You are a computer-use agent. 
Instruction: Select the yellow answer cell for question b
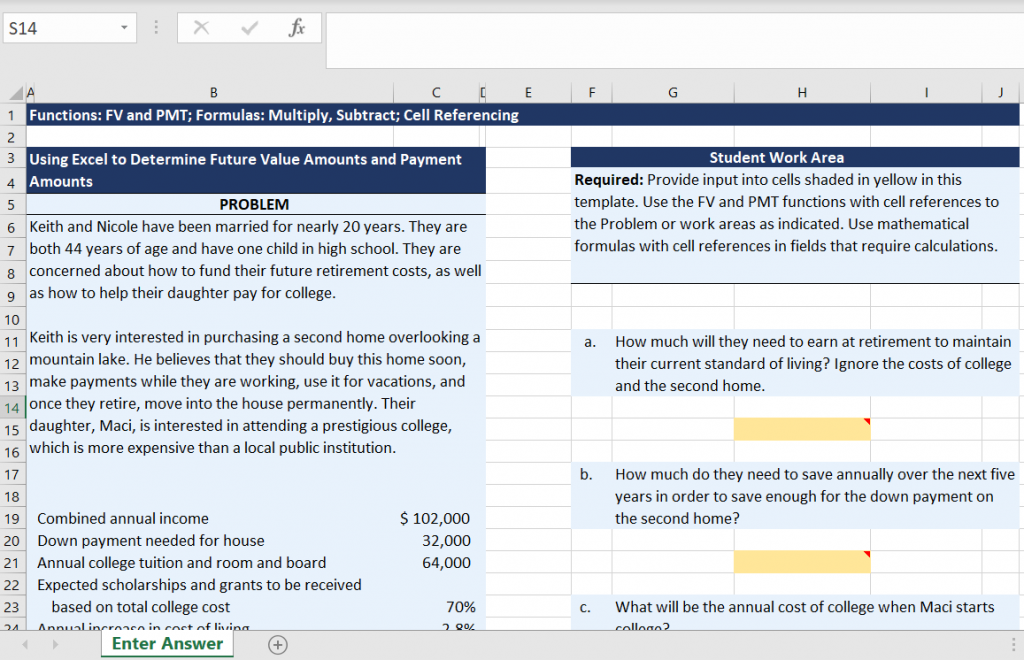coord(801,562)
